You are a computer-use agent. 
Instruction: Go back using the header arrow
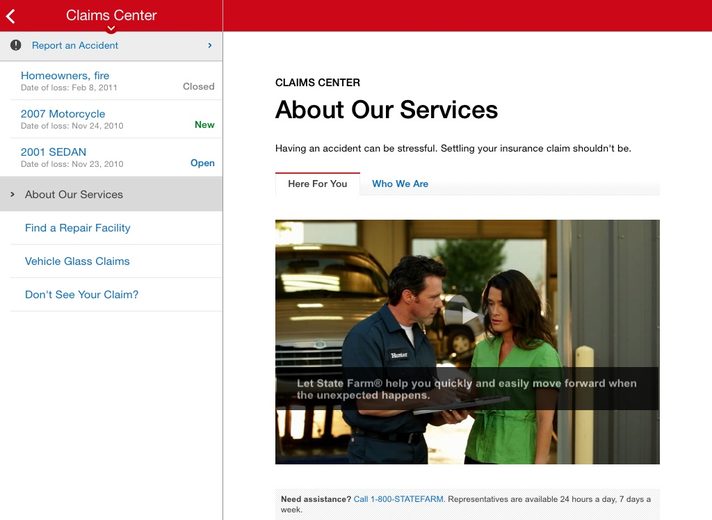click(x=11, y=16)
